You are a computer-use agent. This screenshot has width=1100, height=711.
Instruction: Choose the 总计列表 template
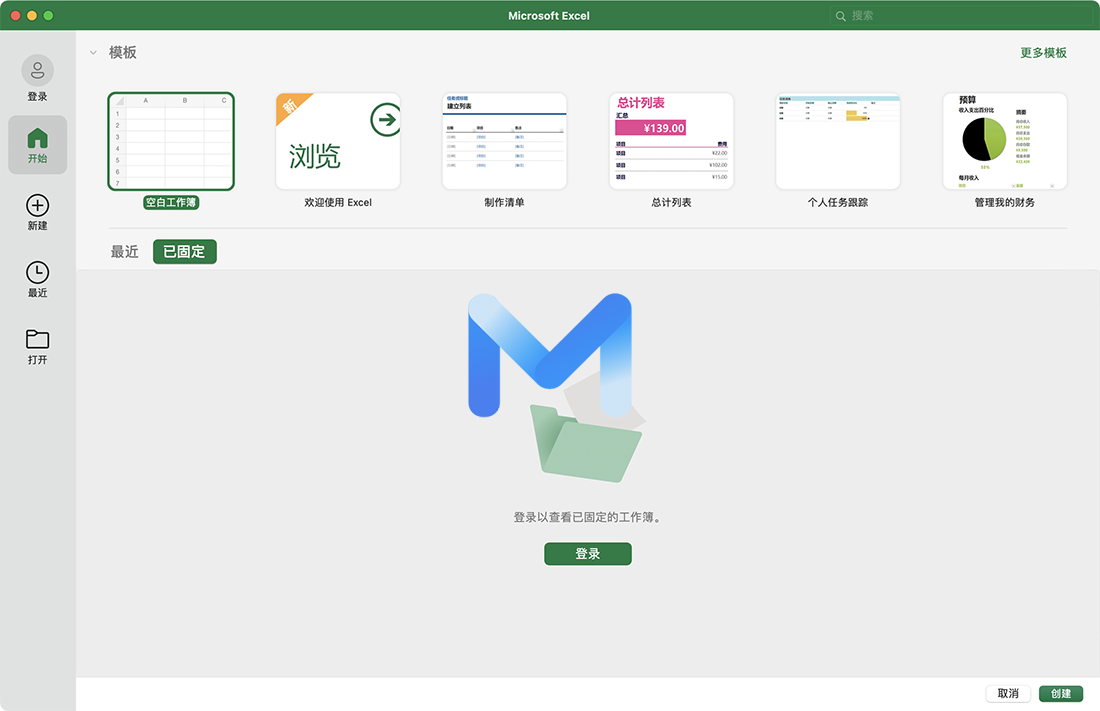(x=671, y=141)
